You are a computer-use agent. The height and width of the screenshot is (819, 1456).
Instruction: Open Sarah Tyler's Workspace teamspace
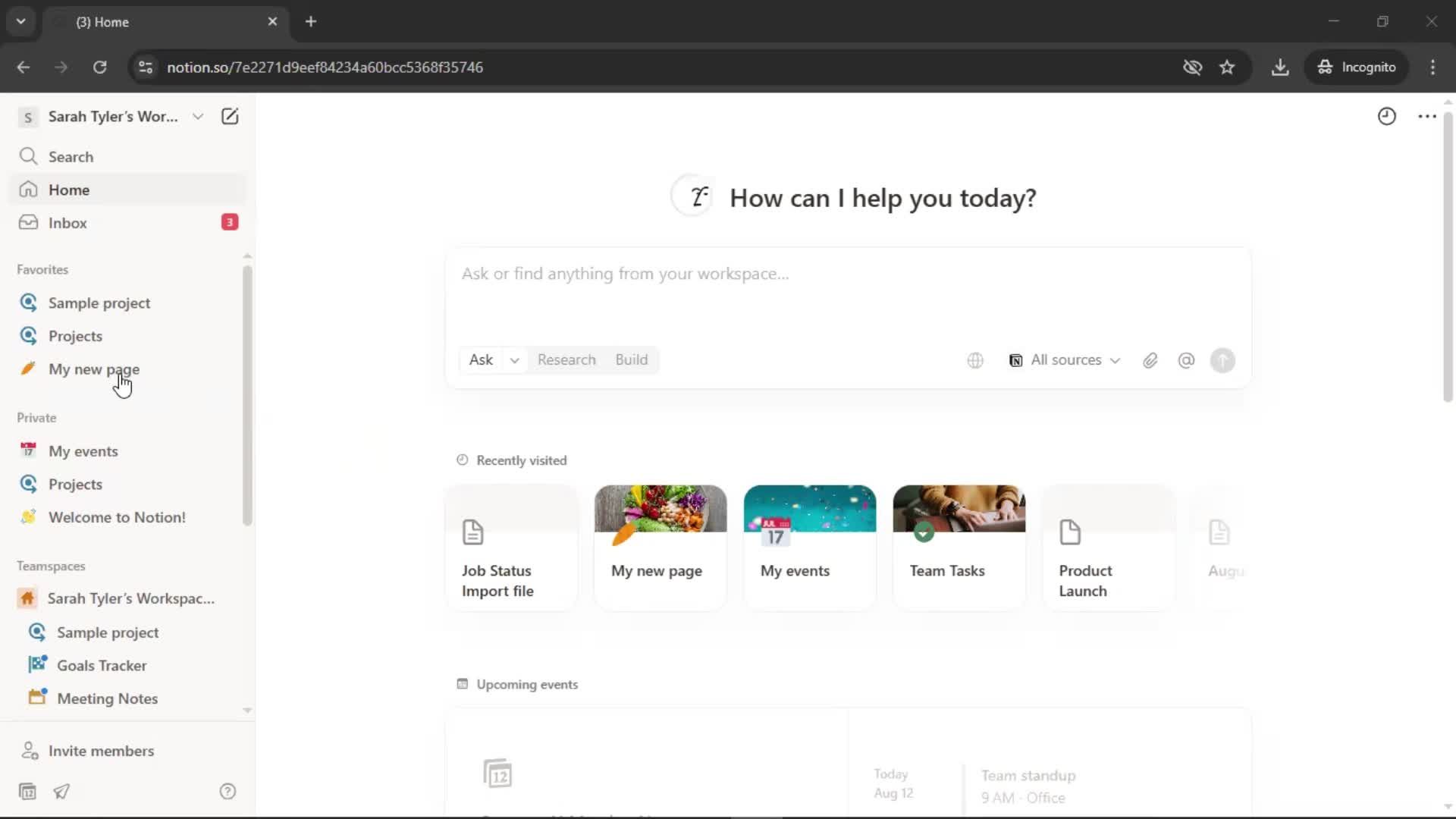tap(127, 598)
